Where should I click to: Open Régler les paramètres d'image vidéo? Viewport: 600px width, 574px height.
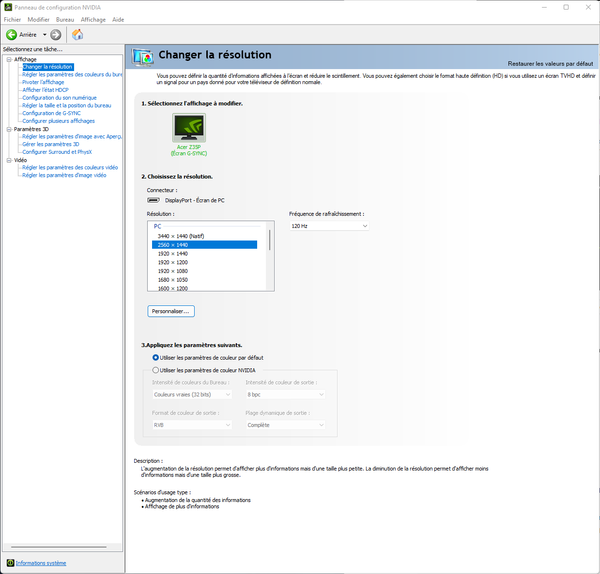(64, 175)
